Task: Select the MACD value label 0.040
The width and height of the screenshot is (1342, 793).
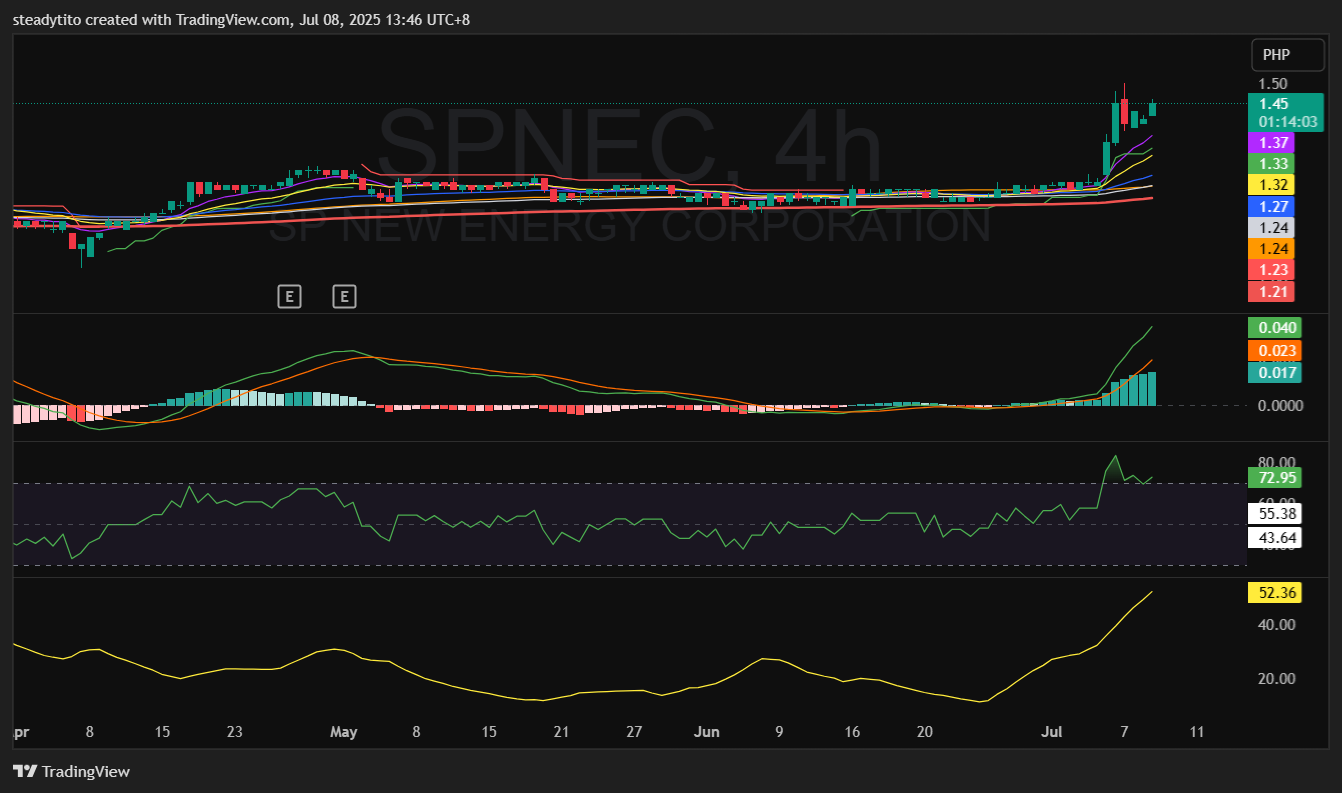Action: (1274, 327)
